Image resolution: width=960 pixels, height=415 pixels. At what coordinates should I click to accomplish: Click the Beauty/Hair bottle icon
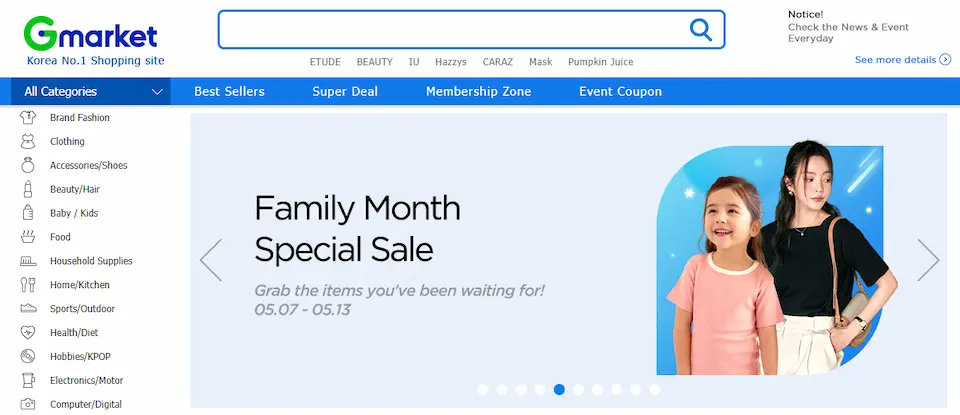[x=28, y=189]
